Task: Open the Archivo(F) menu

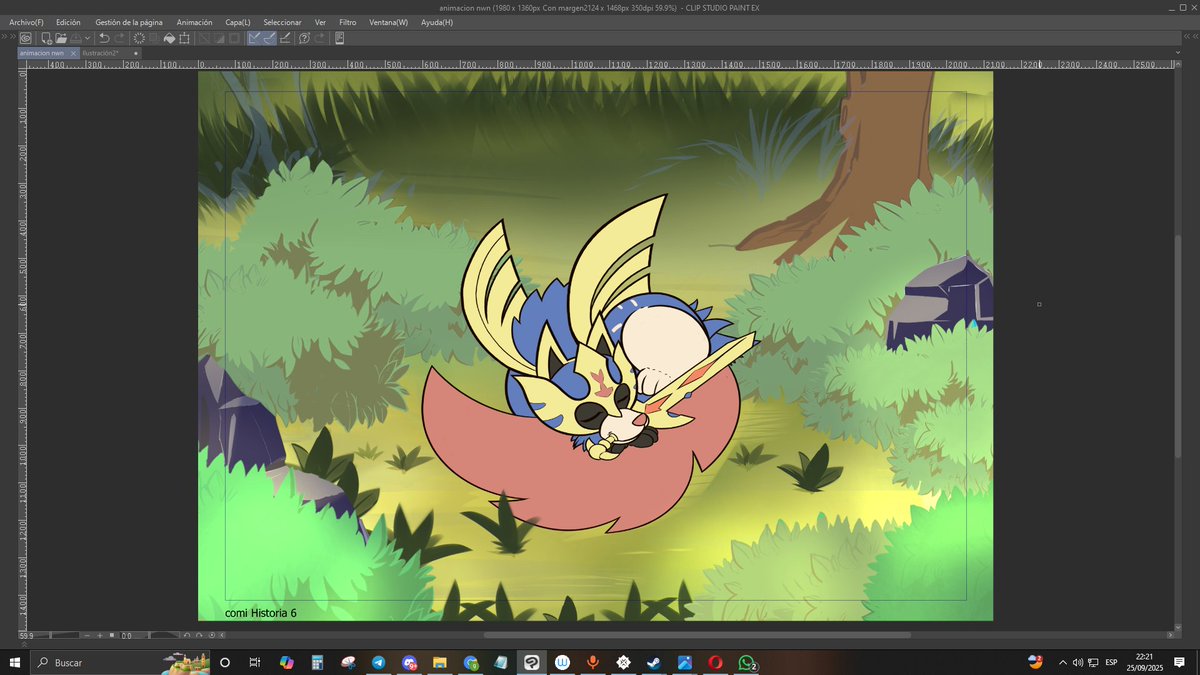Action: (x=26, y=22)
